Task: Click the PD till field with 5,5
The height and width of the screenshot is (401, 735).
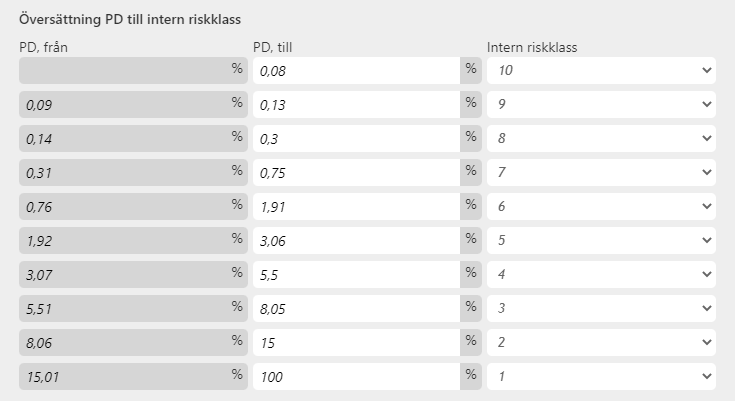Action: click(356, 274)
